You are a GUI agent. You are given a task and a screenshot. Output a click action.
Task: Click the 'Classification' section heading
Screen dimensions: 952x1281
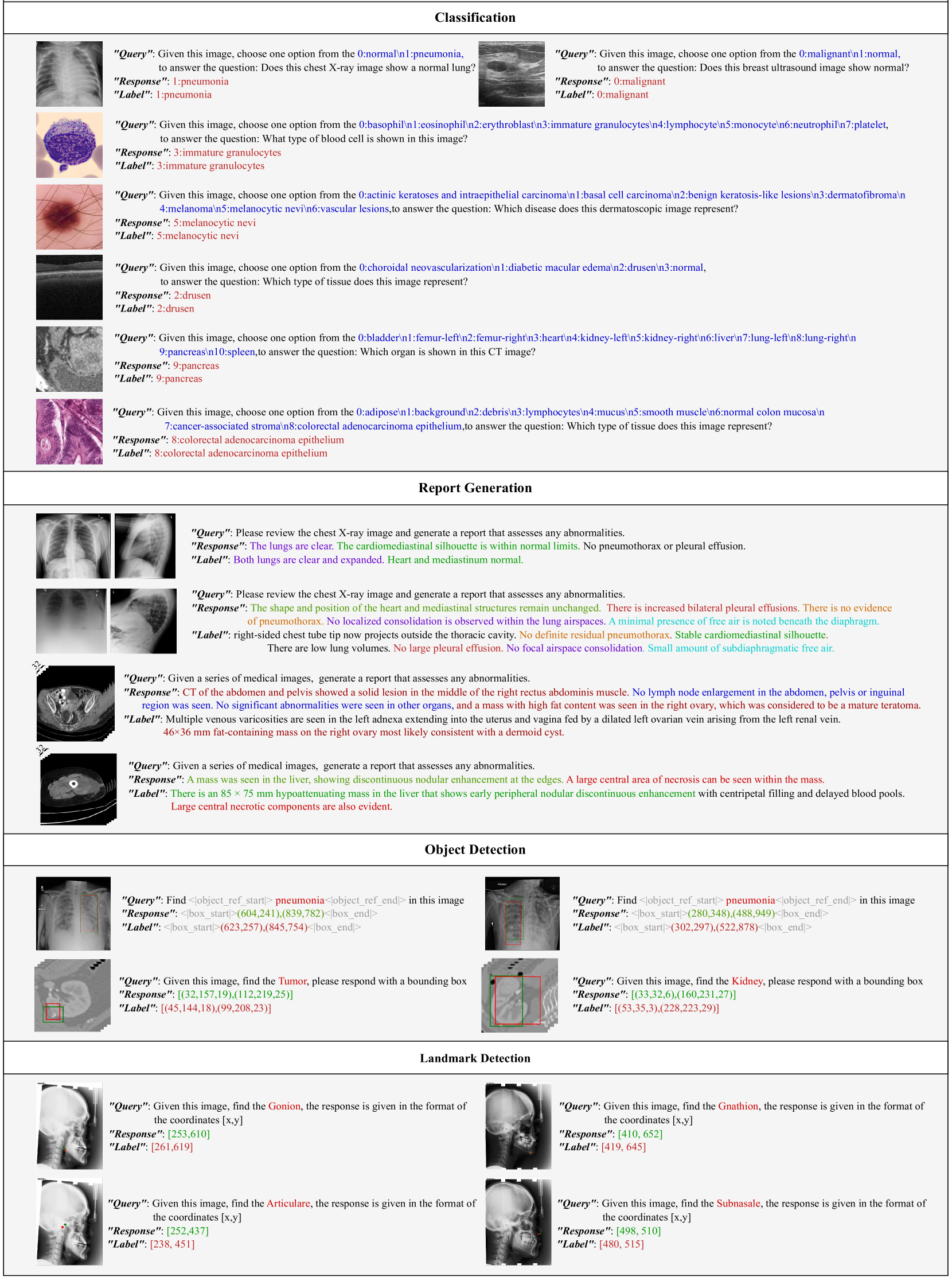click(x=475, y=17)
